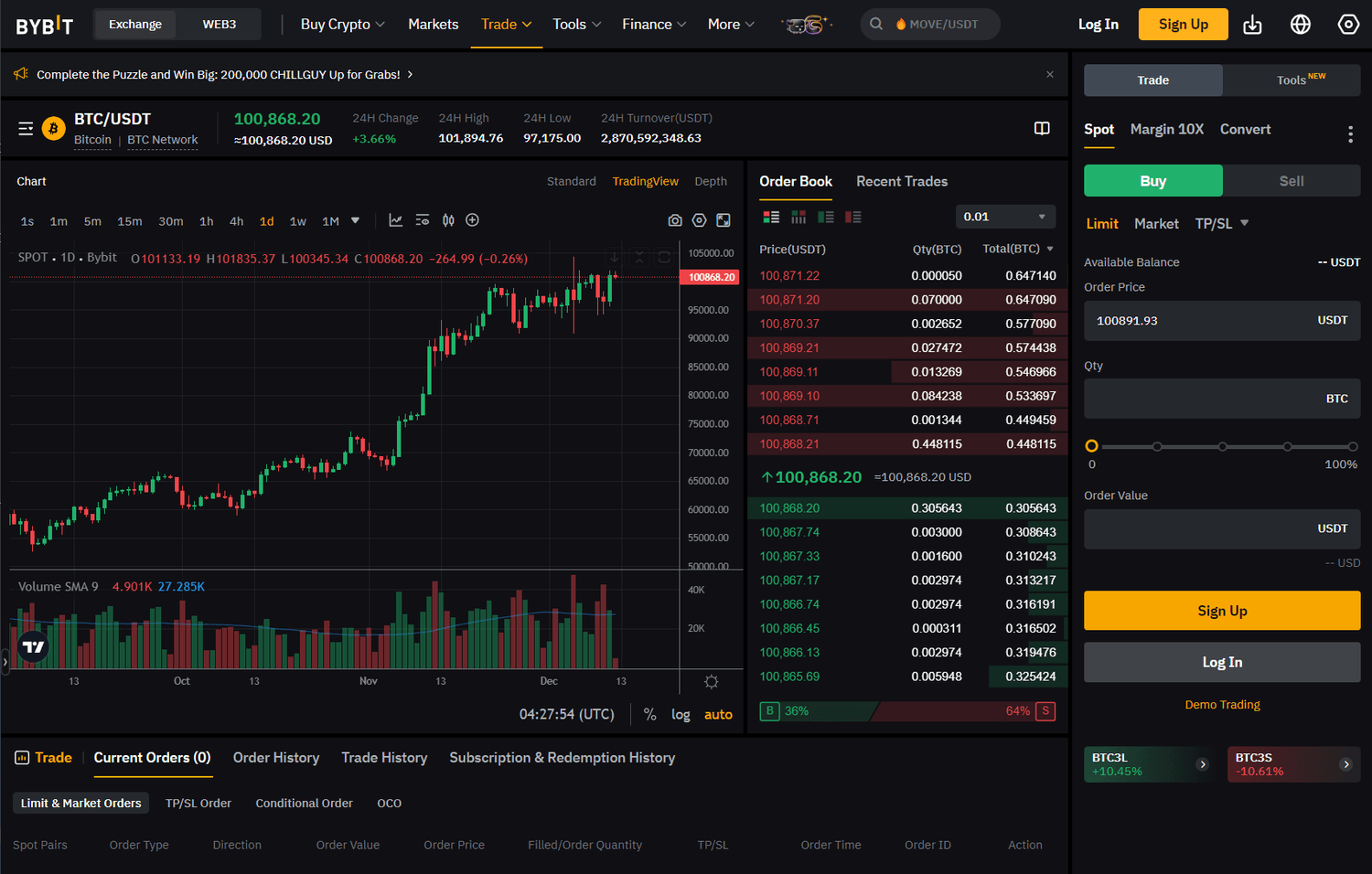Click the buy/sell ratio bar

point(907,711)
